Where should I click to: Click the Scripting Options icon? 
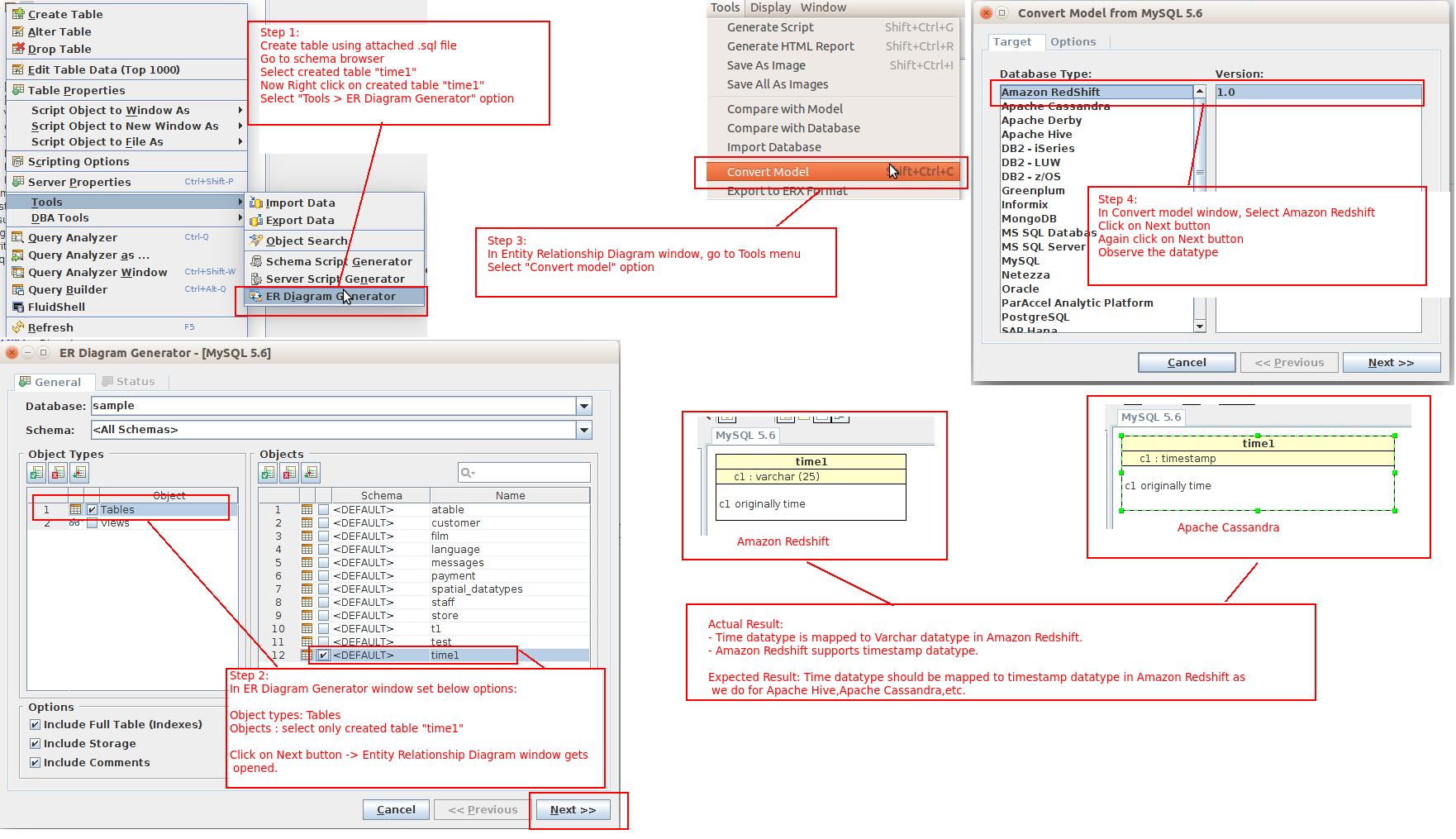coord(18,161)
